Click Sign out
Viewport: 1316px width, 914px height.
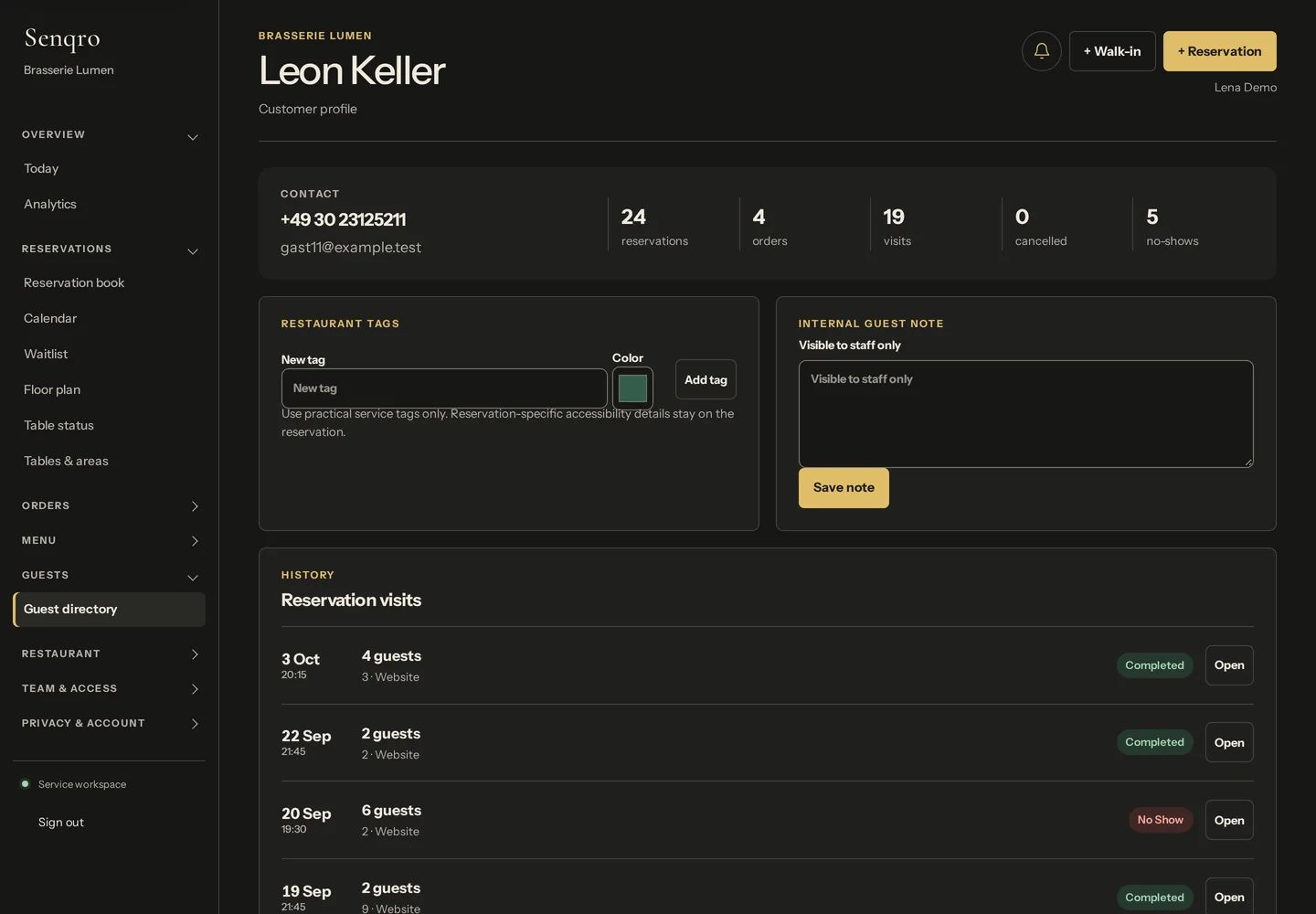click(61, 822)
